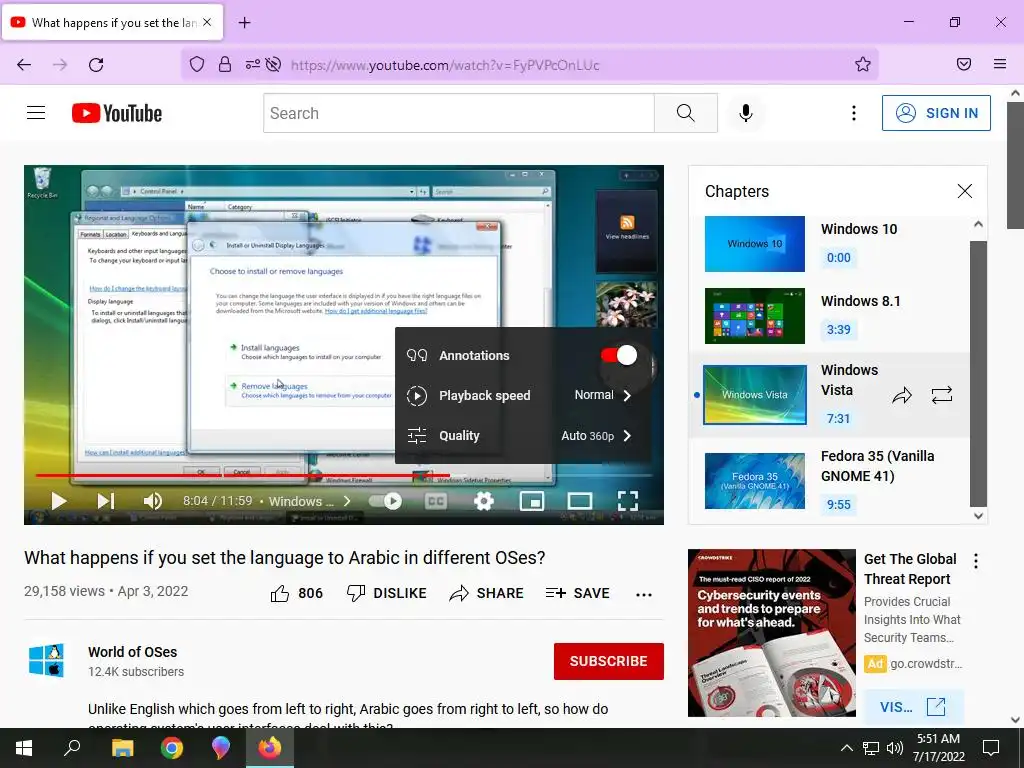Image resolution: width=1024 pixels, height=768 pixels.
Task: Close settings via player gear icon
Action: pyautogui.click(x=484, y=501)
